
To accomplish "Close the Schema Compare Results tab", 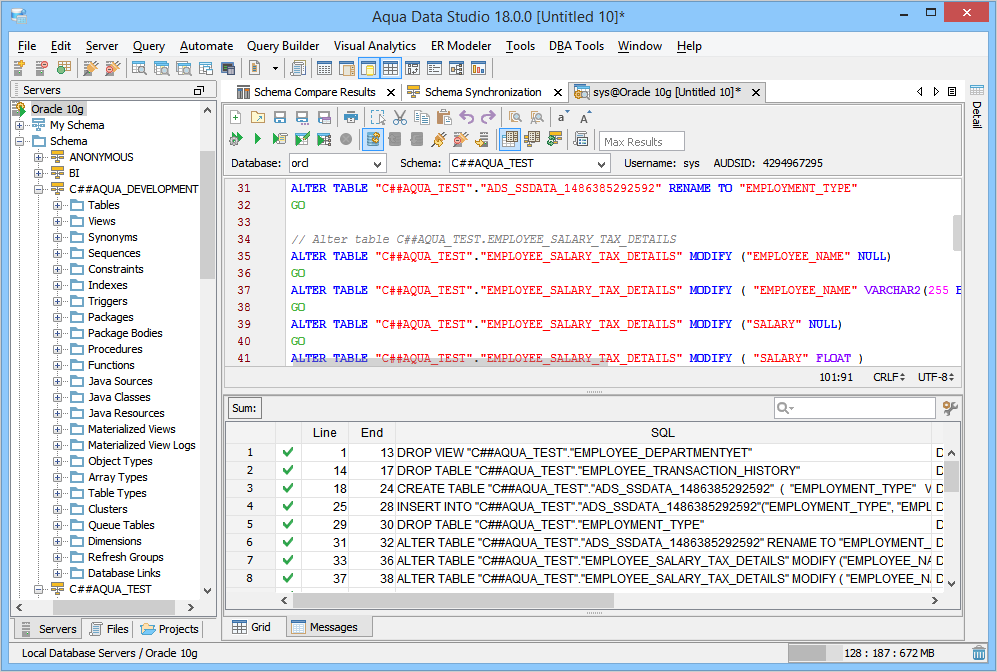I will (390, 92).
